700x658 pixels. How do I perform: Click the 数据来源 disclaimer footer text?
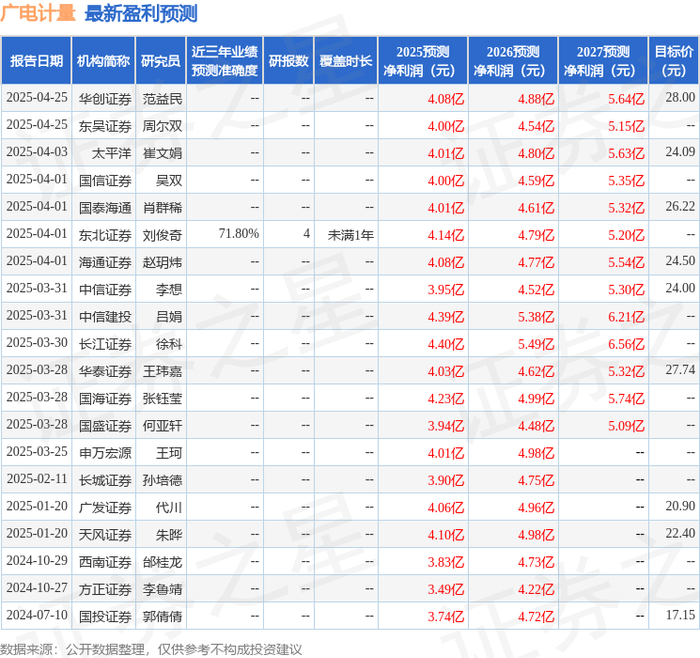coord(151,649)
